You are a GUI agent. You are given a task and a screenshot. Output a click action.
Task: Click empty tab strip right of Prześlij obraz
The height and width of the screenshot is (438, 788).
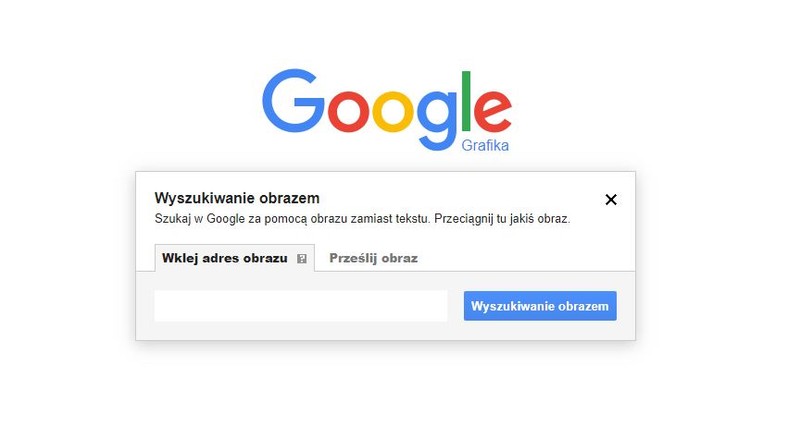(x=530, y=258)
